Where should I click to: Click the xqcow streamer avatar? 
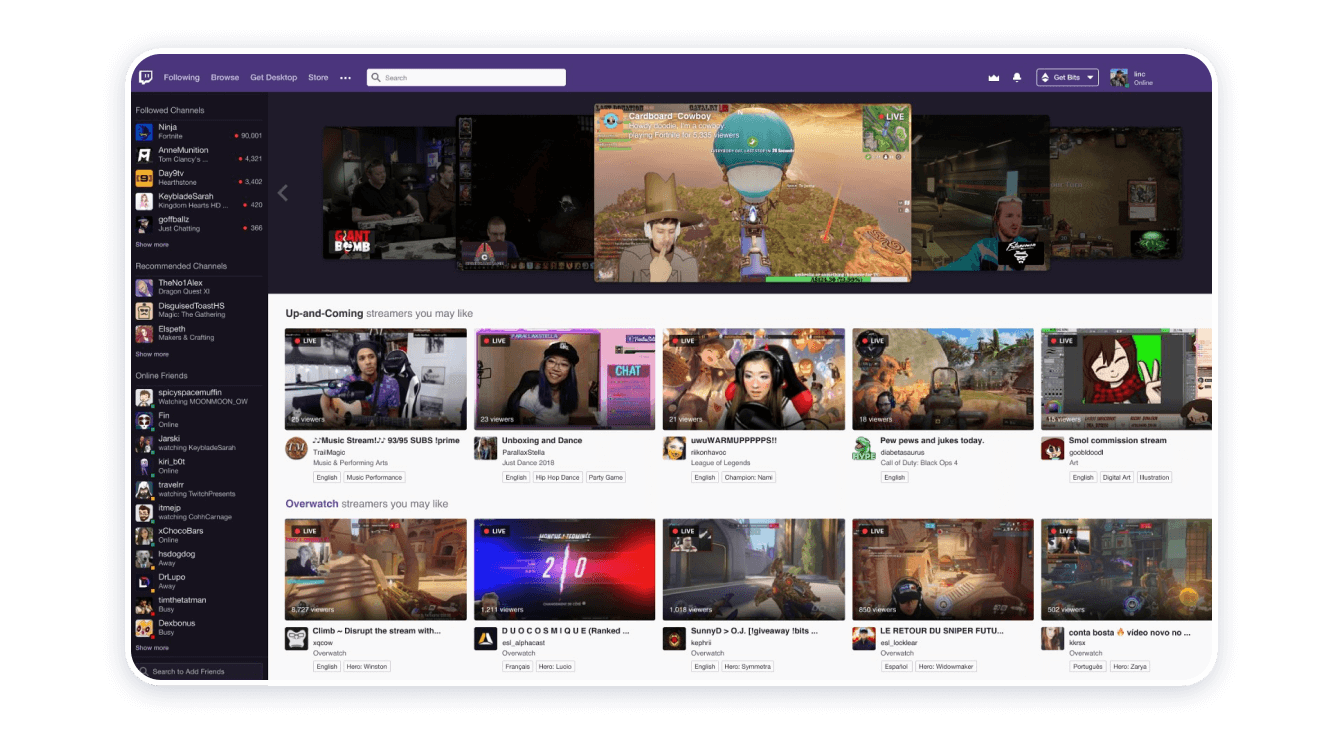coord(296,638)
